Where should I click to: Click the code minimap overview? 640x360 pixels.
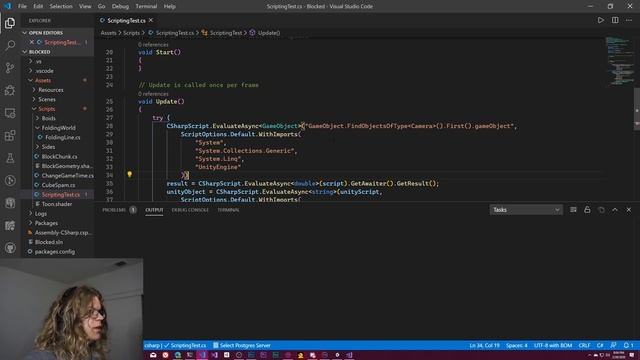coord(620,61)
